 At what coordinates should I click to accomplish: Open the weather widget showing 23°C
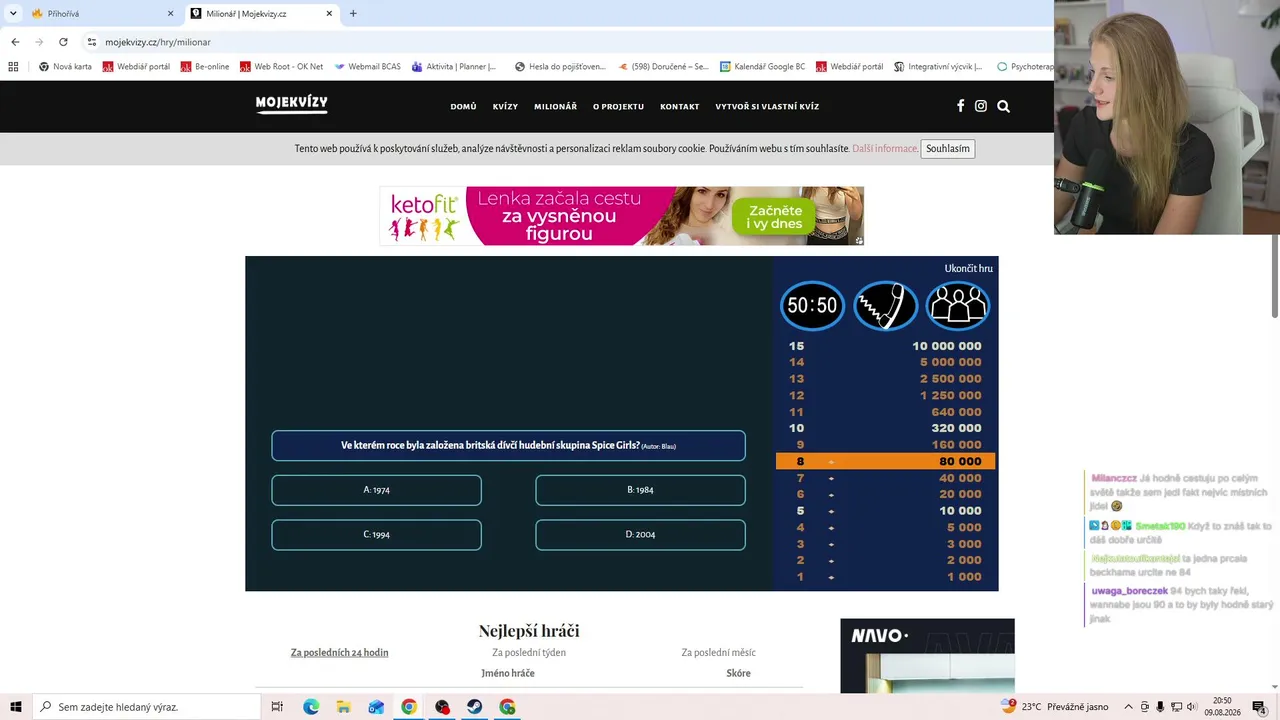(x=1055, y=707)
